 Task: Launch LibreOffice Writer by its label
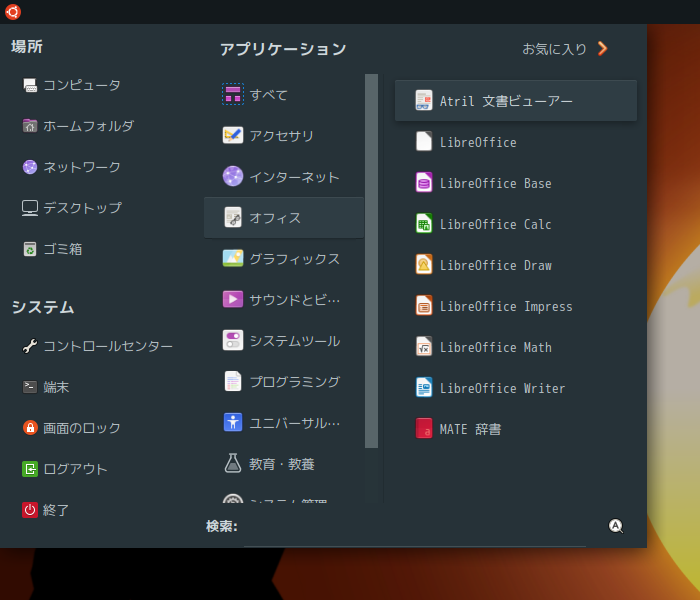pos(502,388)
